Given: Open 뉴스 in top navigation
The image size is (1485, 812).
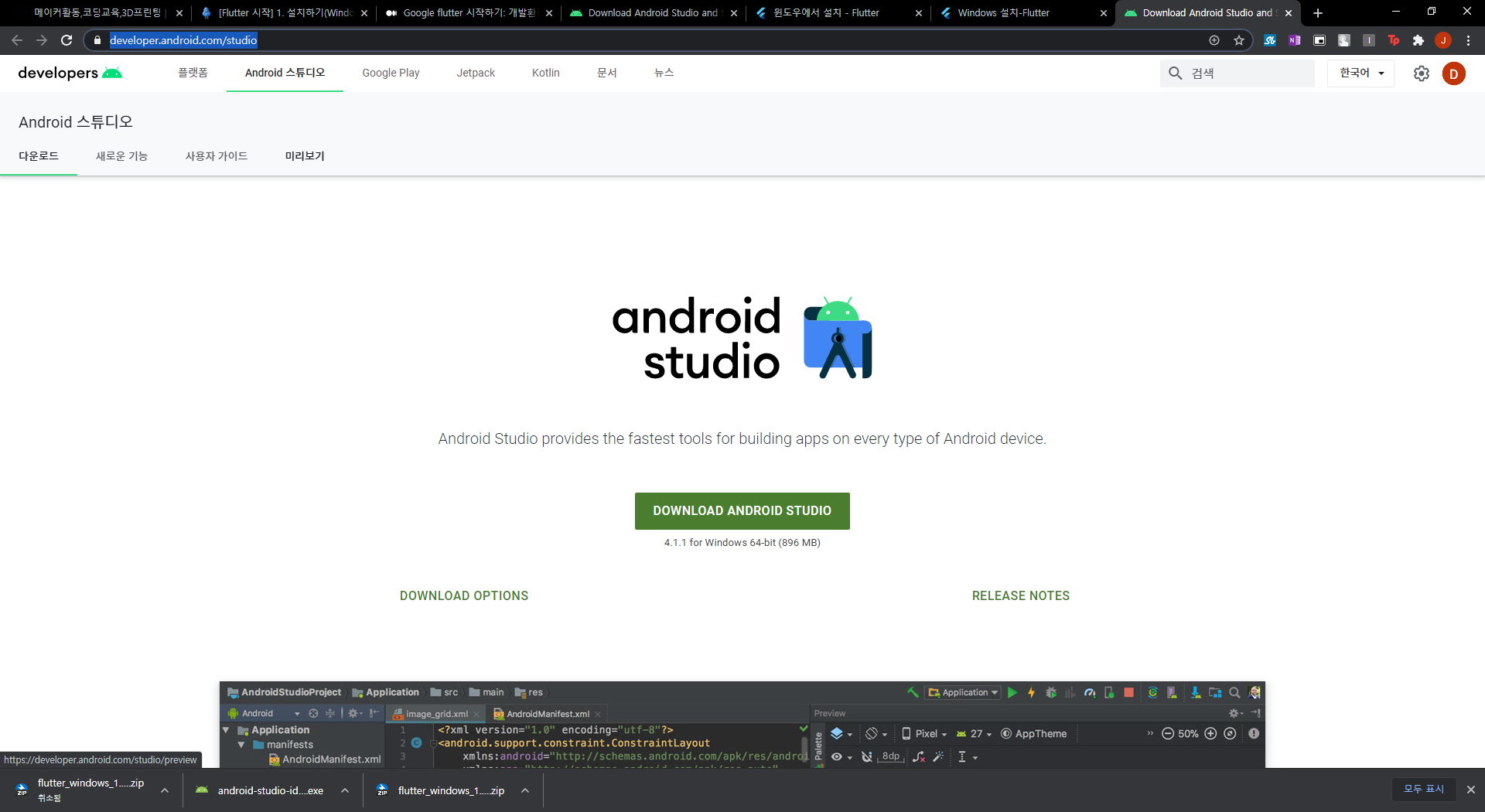Looking at the screenshot, I should (x=664, y=73).
